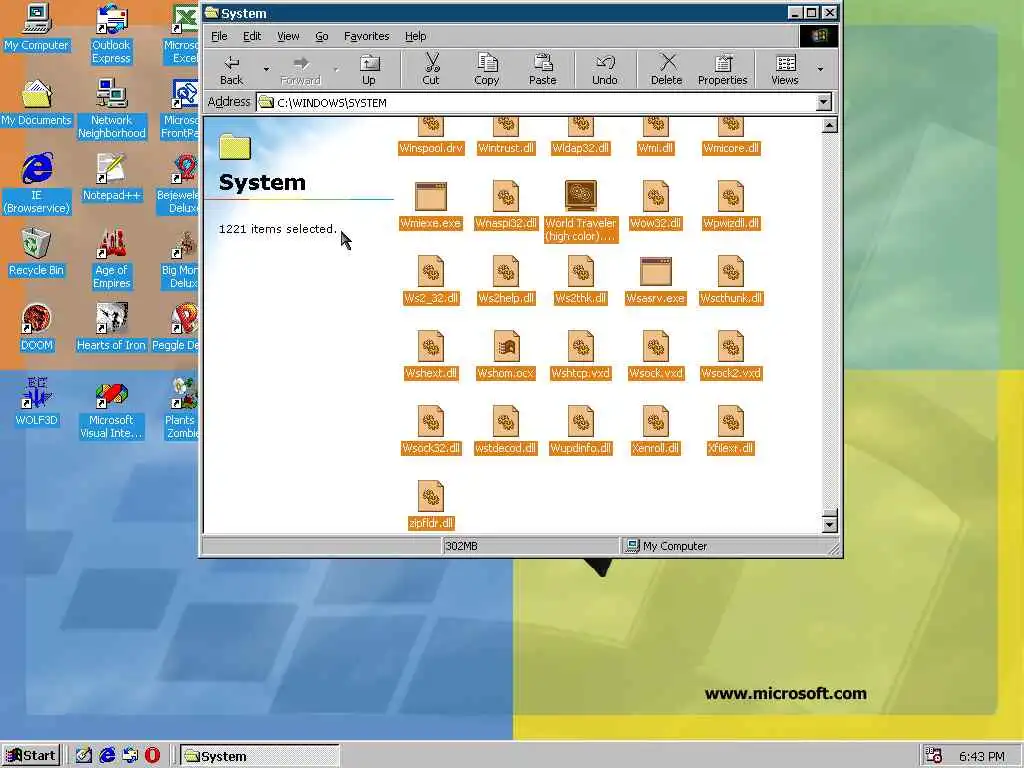The width and height of the screenshot is (1024, 768).
Task: Select the Wpwizdll.dll file
Action: tap(731, 206)
